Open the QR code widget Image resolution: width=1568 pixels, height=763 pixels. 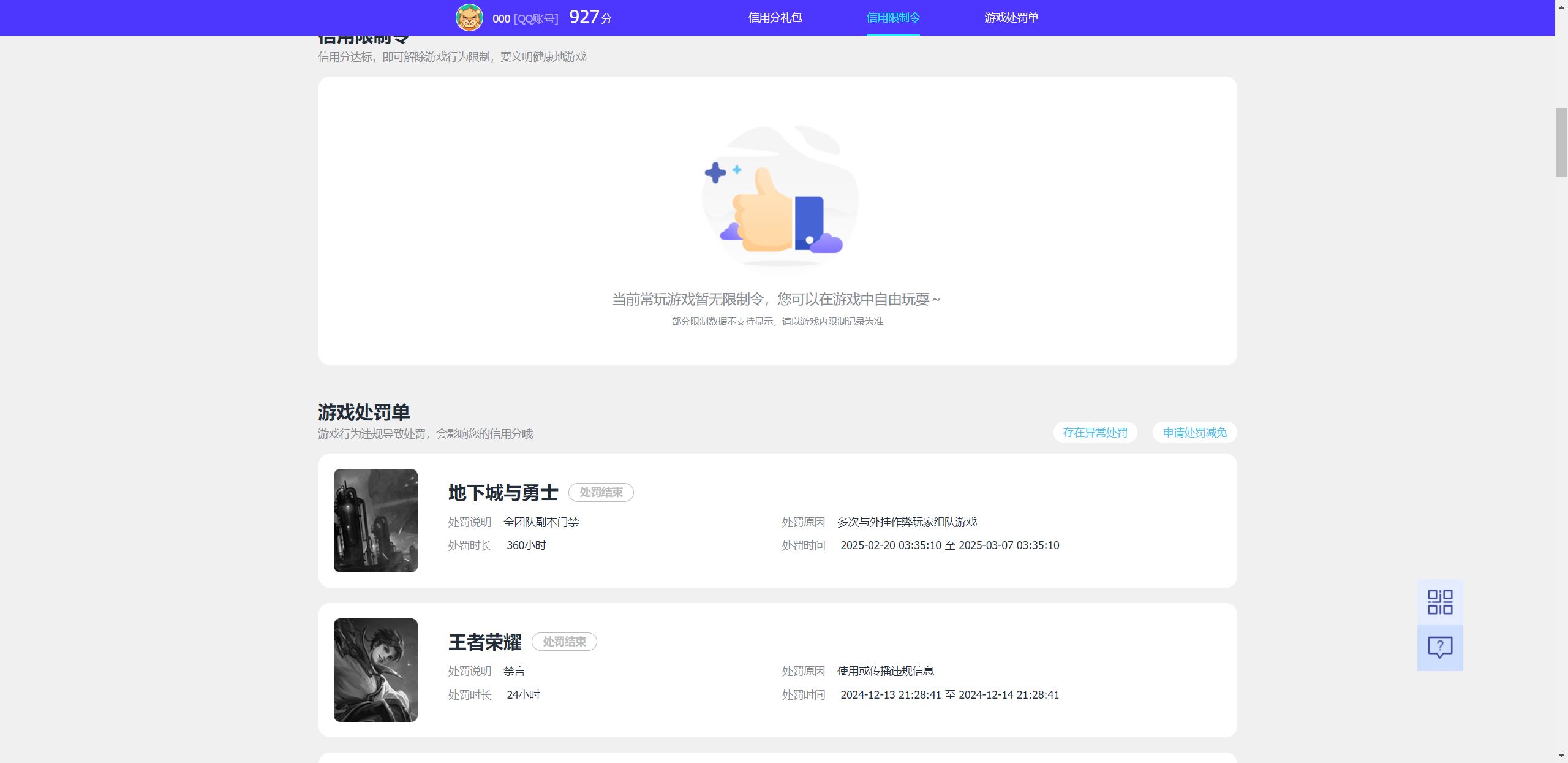[x=1439, y=602]
